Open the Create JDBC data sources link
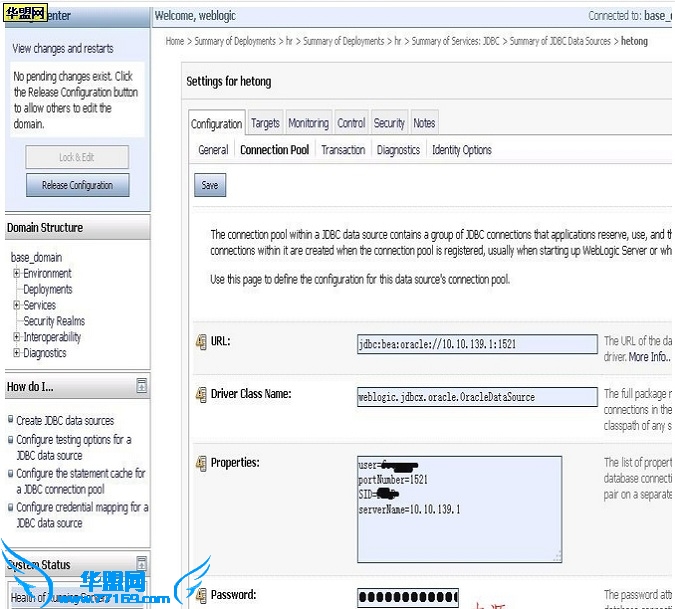 tap(65, 421)
